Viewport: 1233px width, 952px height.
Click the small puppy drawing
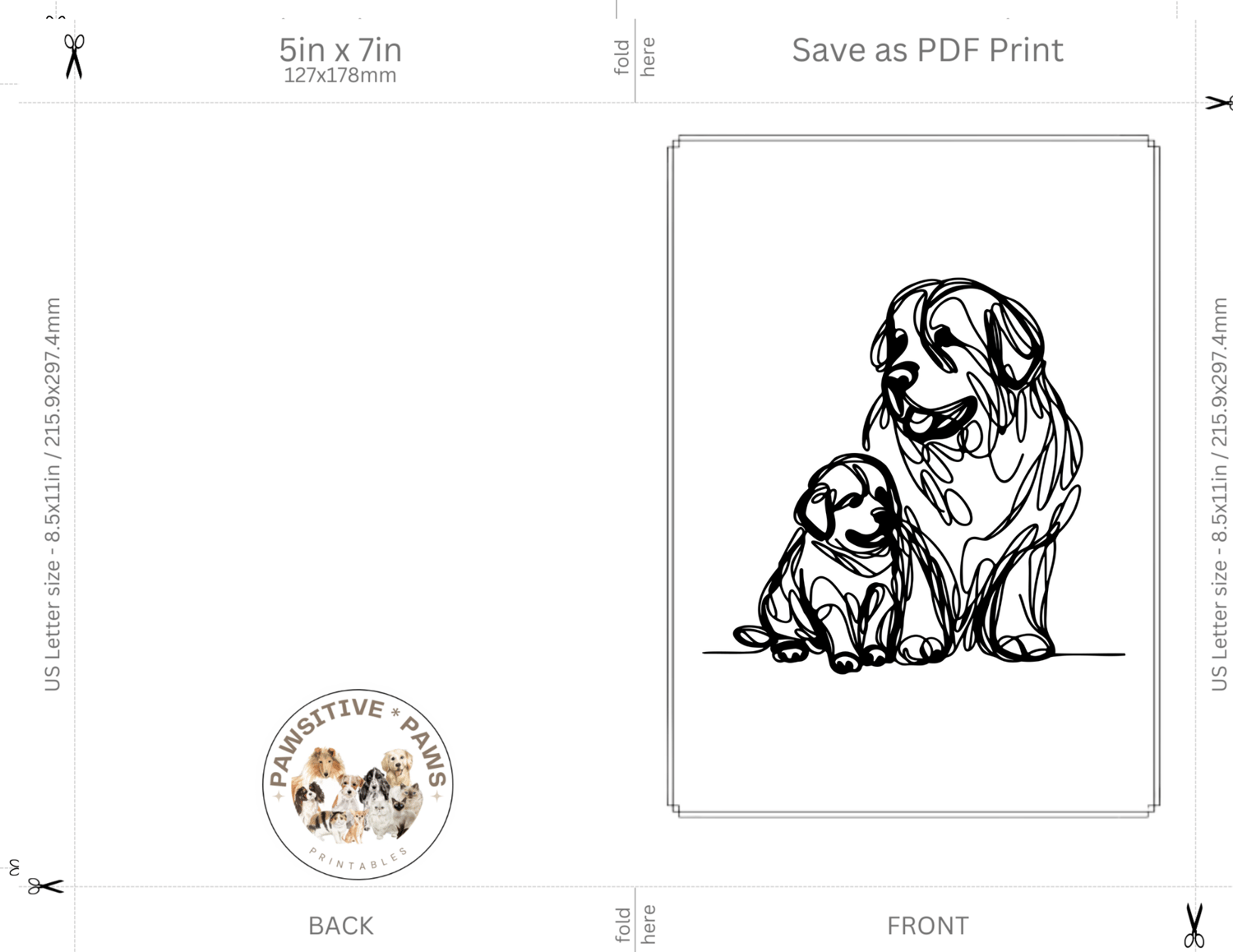pos(830,563)
